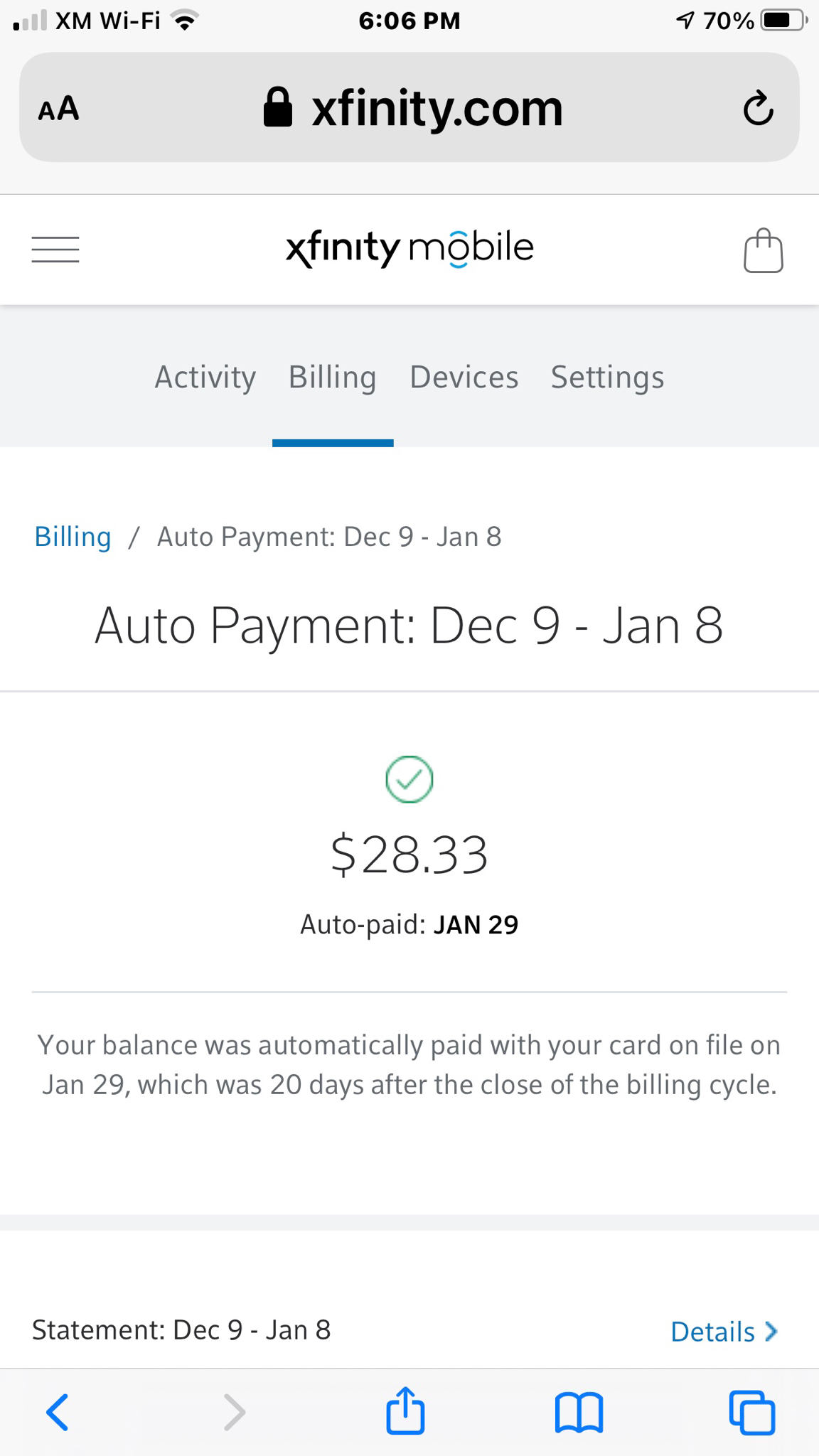Open the Safari share sheet
Screen dimensions: 819x1456
[405, 1410]
